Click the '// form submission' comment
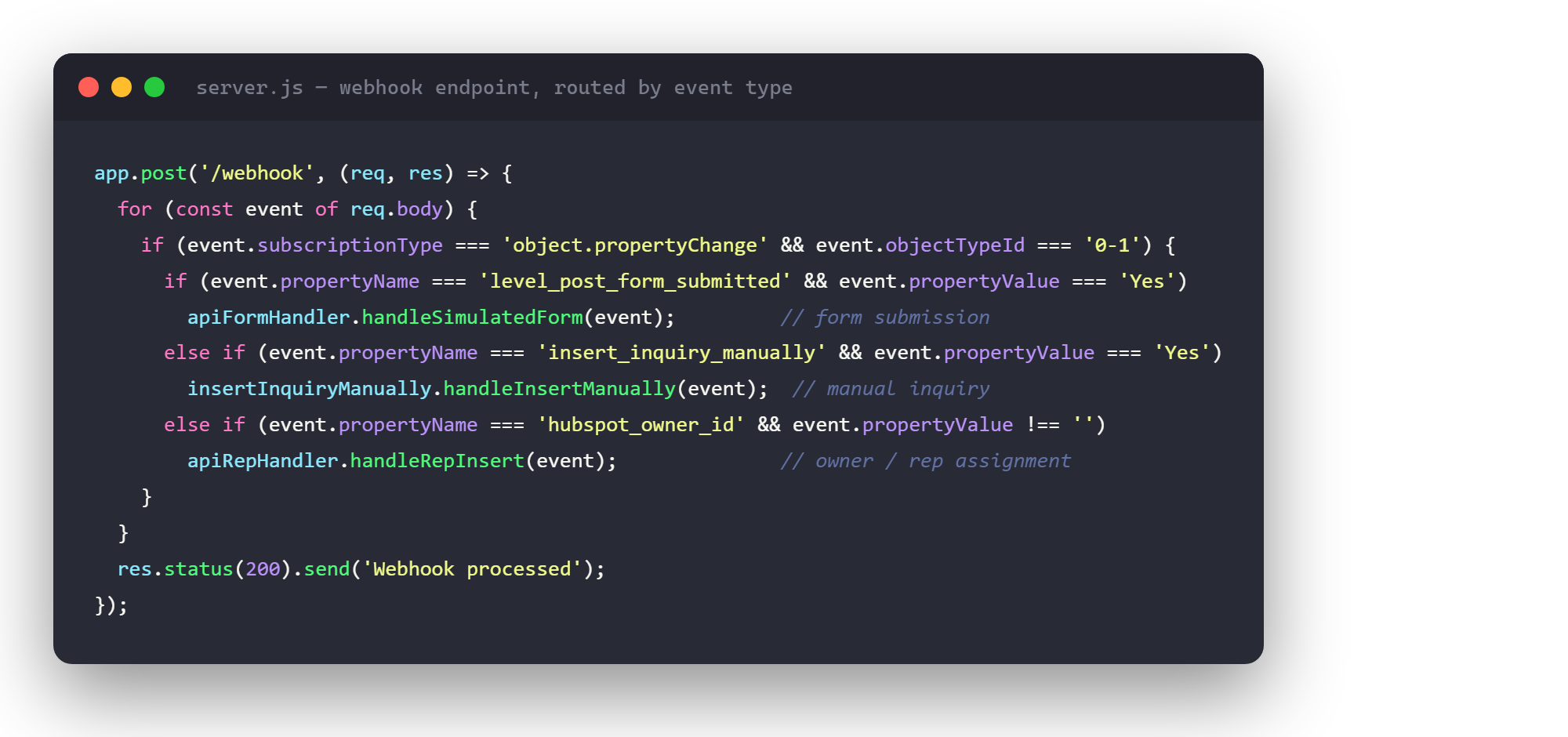The image size is (1568, 737). 885,318
